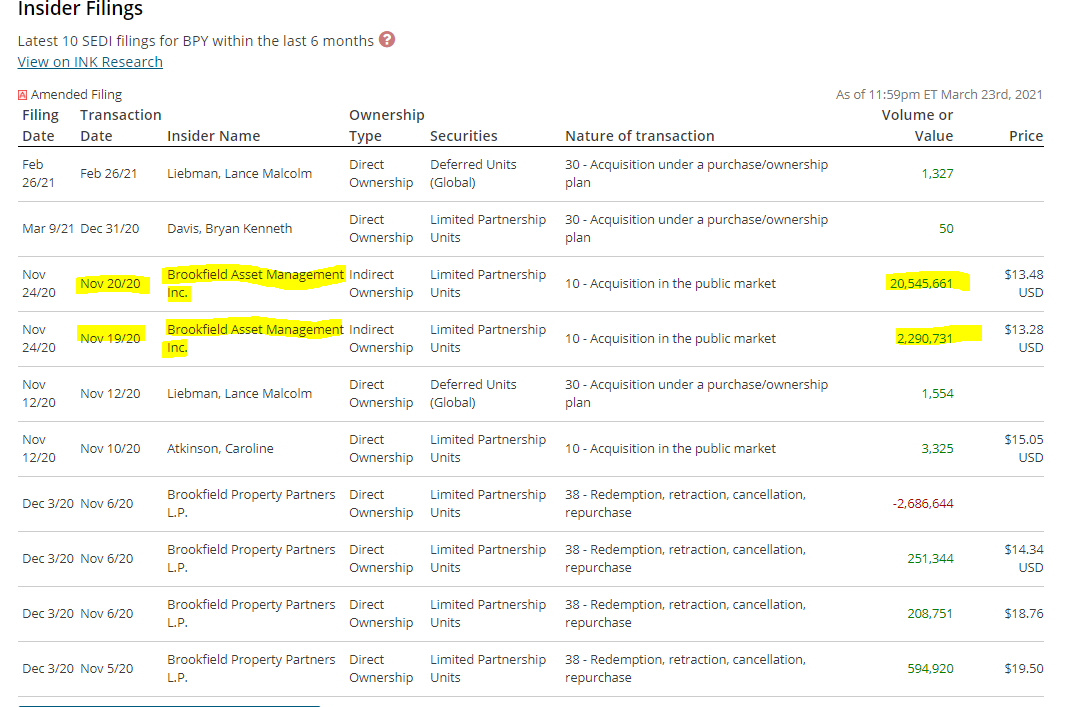Click the Mar 9/21 filing date
Image resolution: width=1075 pixels, height=707 pixels.
click(47, 228)
